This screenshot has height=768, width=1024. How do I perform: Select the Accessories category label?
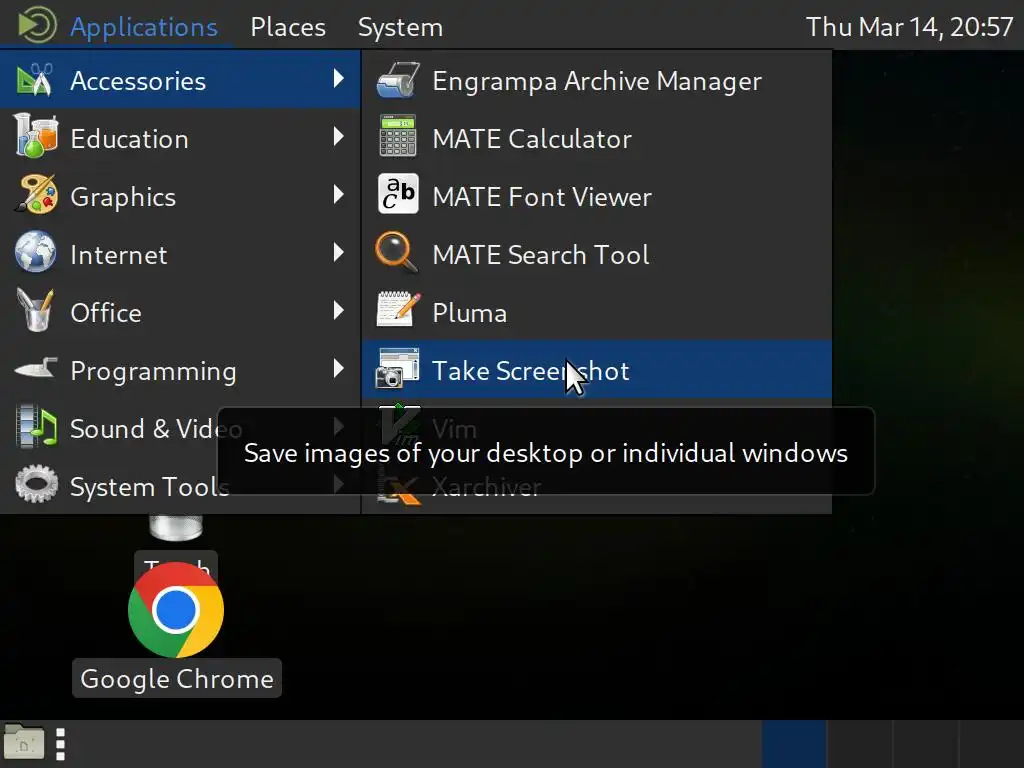point(138,81)
